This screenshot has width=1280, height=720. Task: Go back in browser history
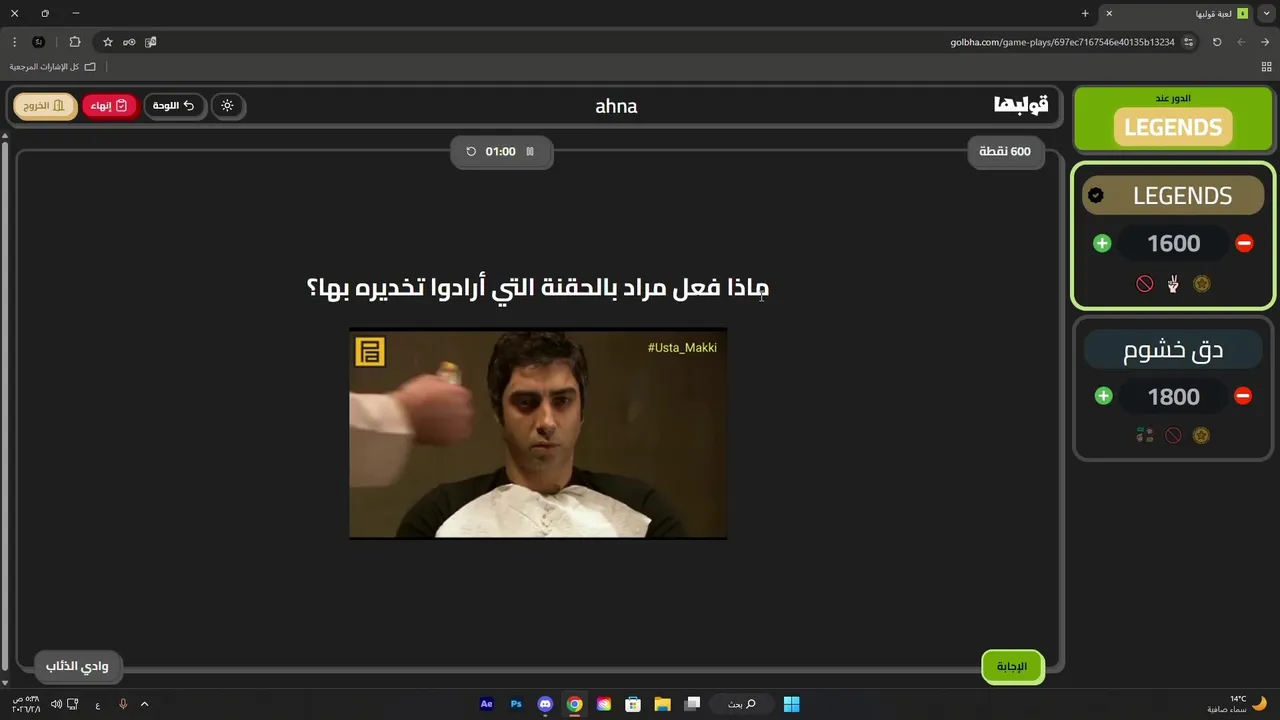[1265, 42]
